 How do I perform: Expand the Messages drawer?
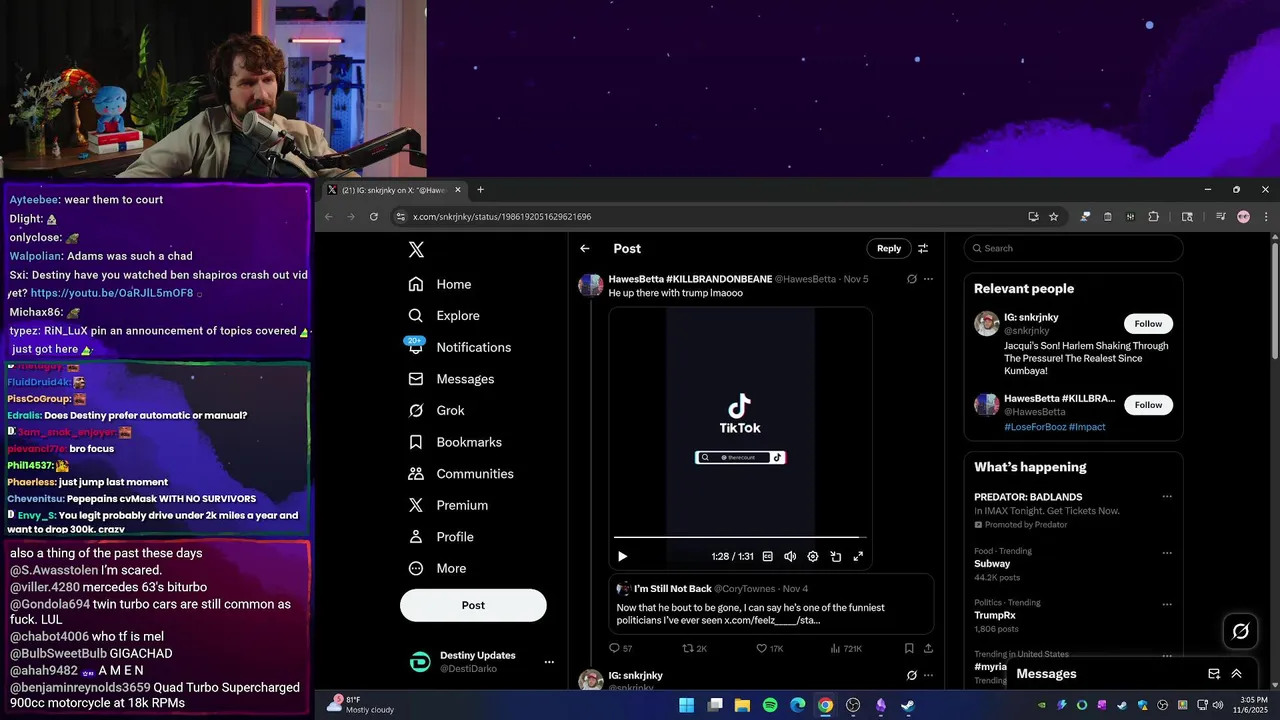(x=1236, y=674)
